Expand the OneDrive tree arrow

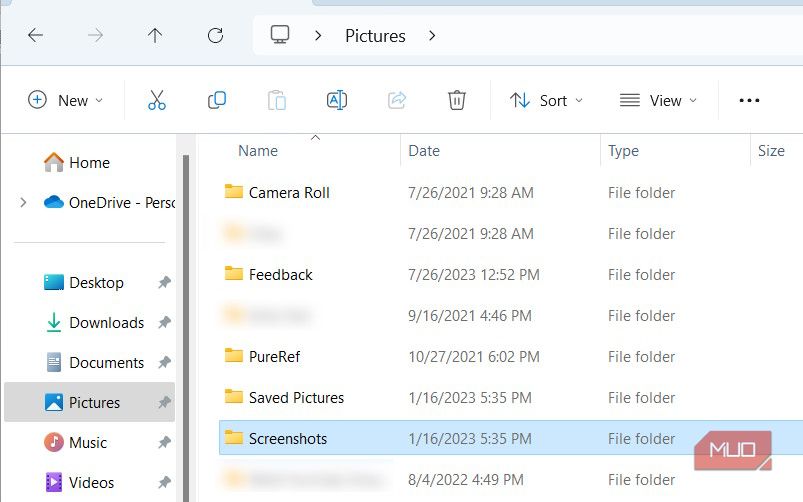click(x=23, y=202)
